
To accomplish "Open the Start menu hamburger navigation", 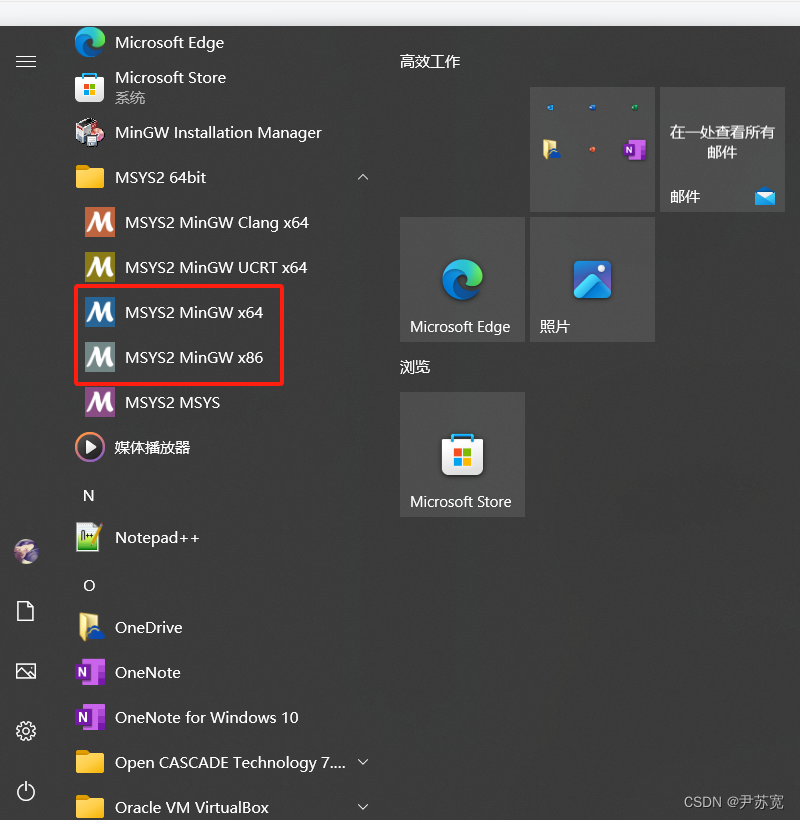I will click(x=26, y=61).
